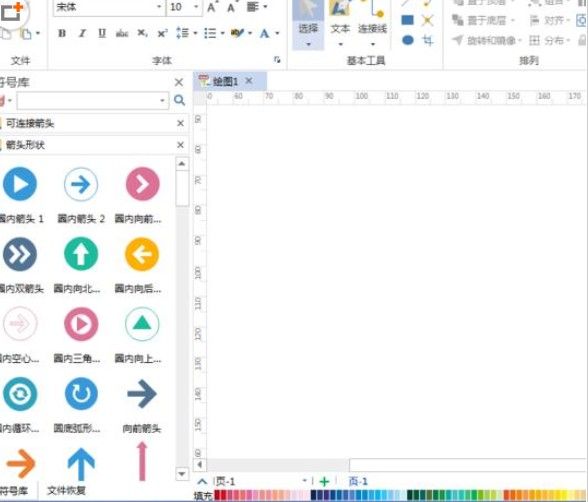Screen dimensions: 588x502
Task: Activate the 文本 text tool
Action: pos(340,25)
